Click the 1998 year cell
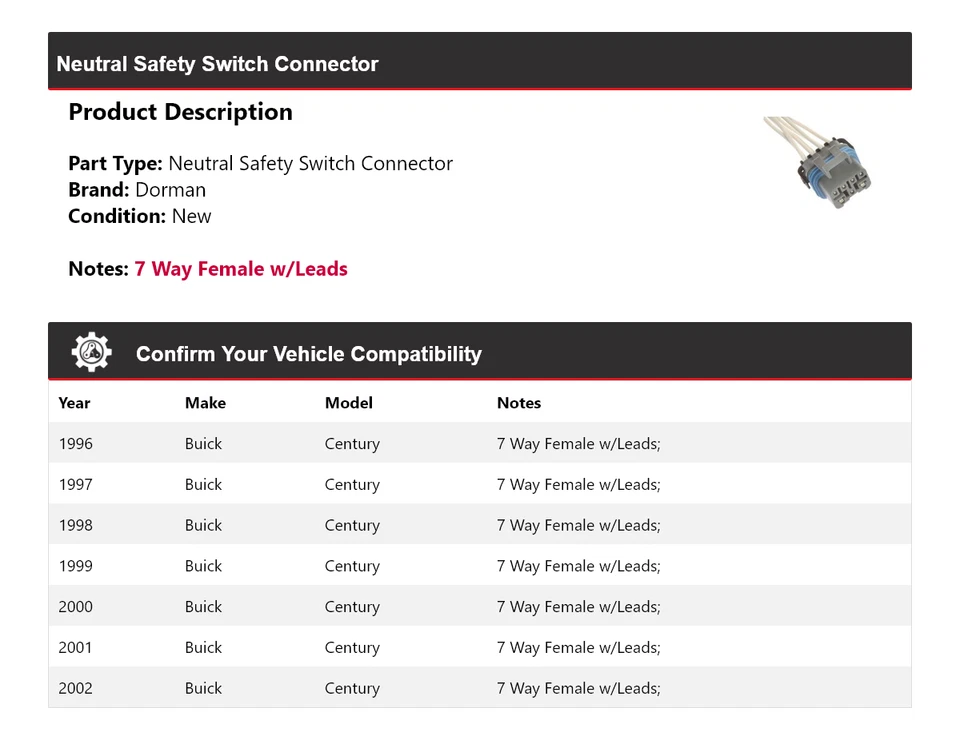The image size is (960, 740). pyautogui.click(x=75, y=526)
